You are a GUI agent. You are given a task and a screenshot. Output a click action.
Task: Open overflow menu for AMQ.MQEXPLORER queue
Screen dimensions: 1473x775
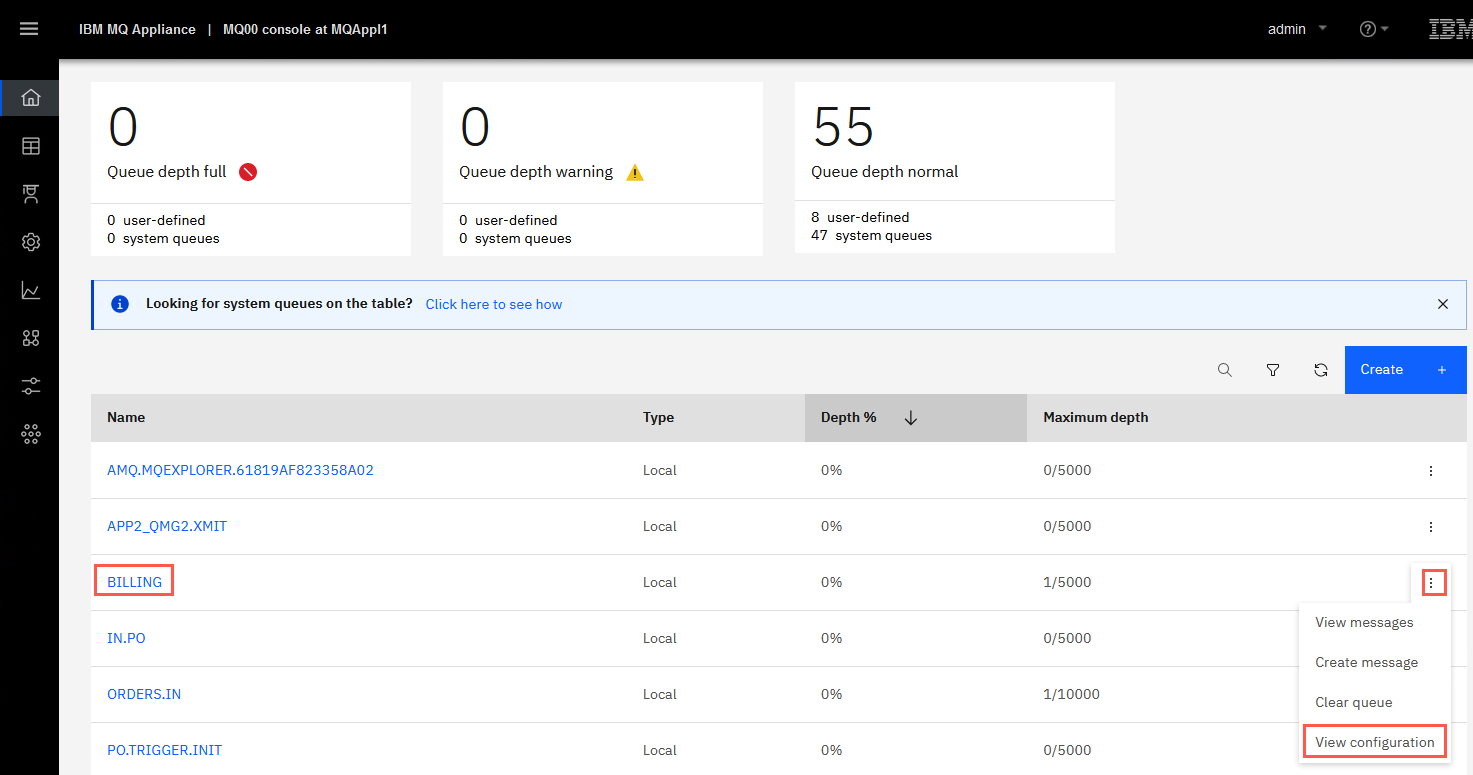tap(1431, 470)
